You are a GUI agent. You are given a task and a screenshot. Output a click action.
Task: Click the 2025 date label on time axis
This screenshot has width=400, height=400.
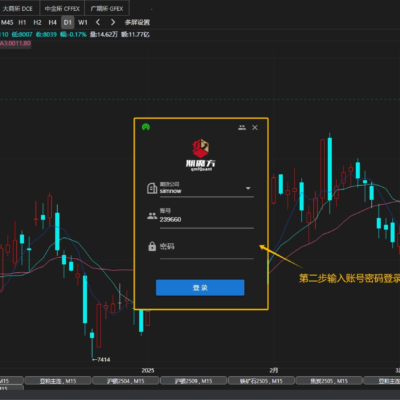[148, 370]
